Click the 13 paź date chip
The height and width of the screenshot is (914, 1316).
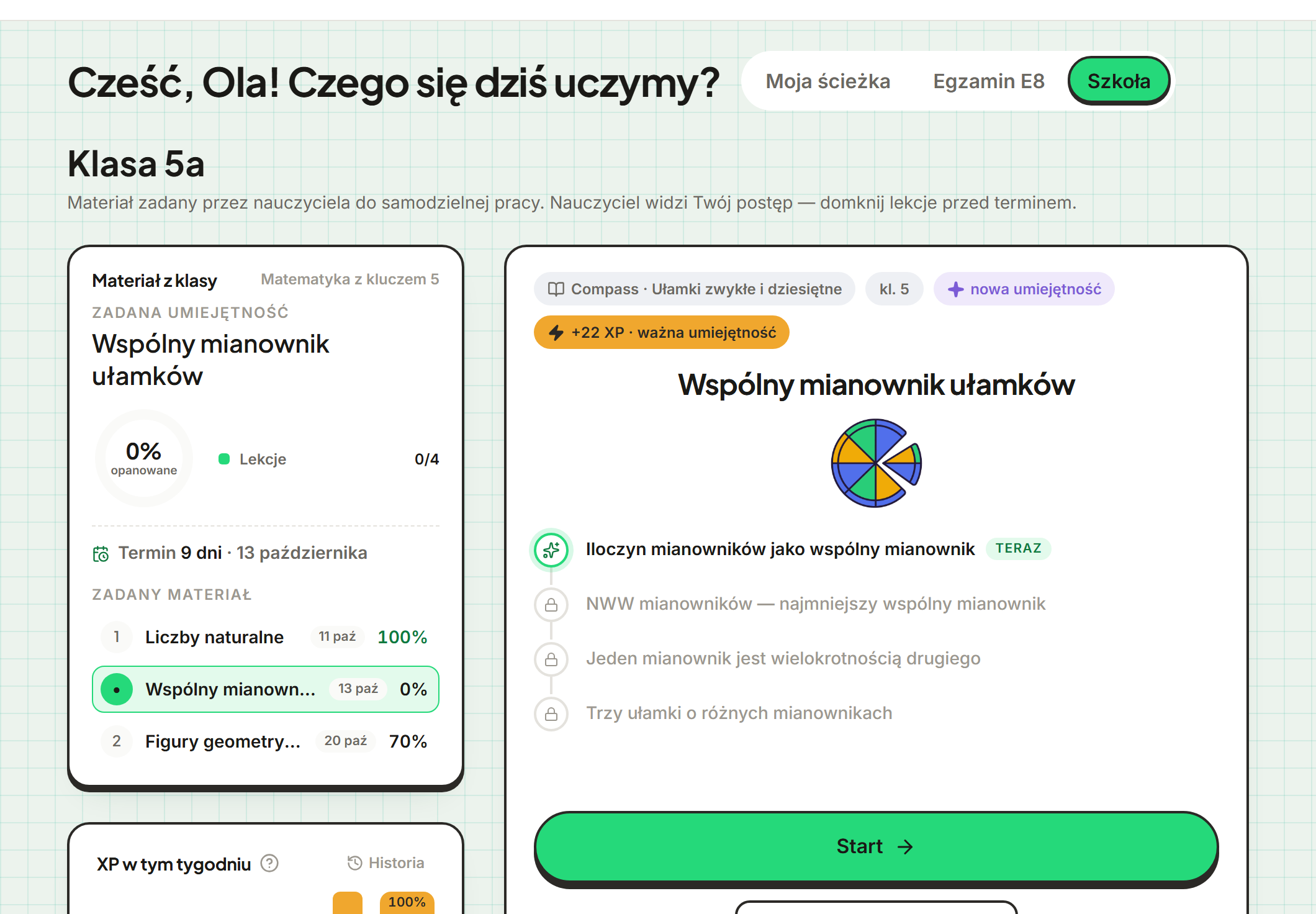click(x=358, y=689)
